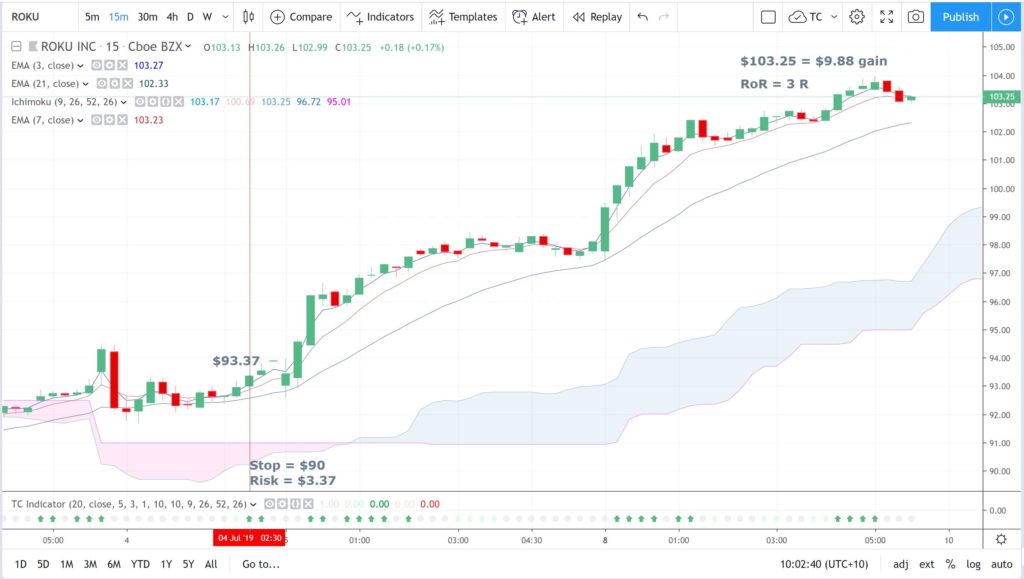Expand Ichimoku legend dropdown
This screenshot has height=579, width=1024.
[x=123, y=102]
